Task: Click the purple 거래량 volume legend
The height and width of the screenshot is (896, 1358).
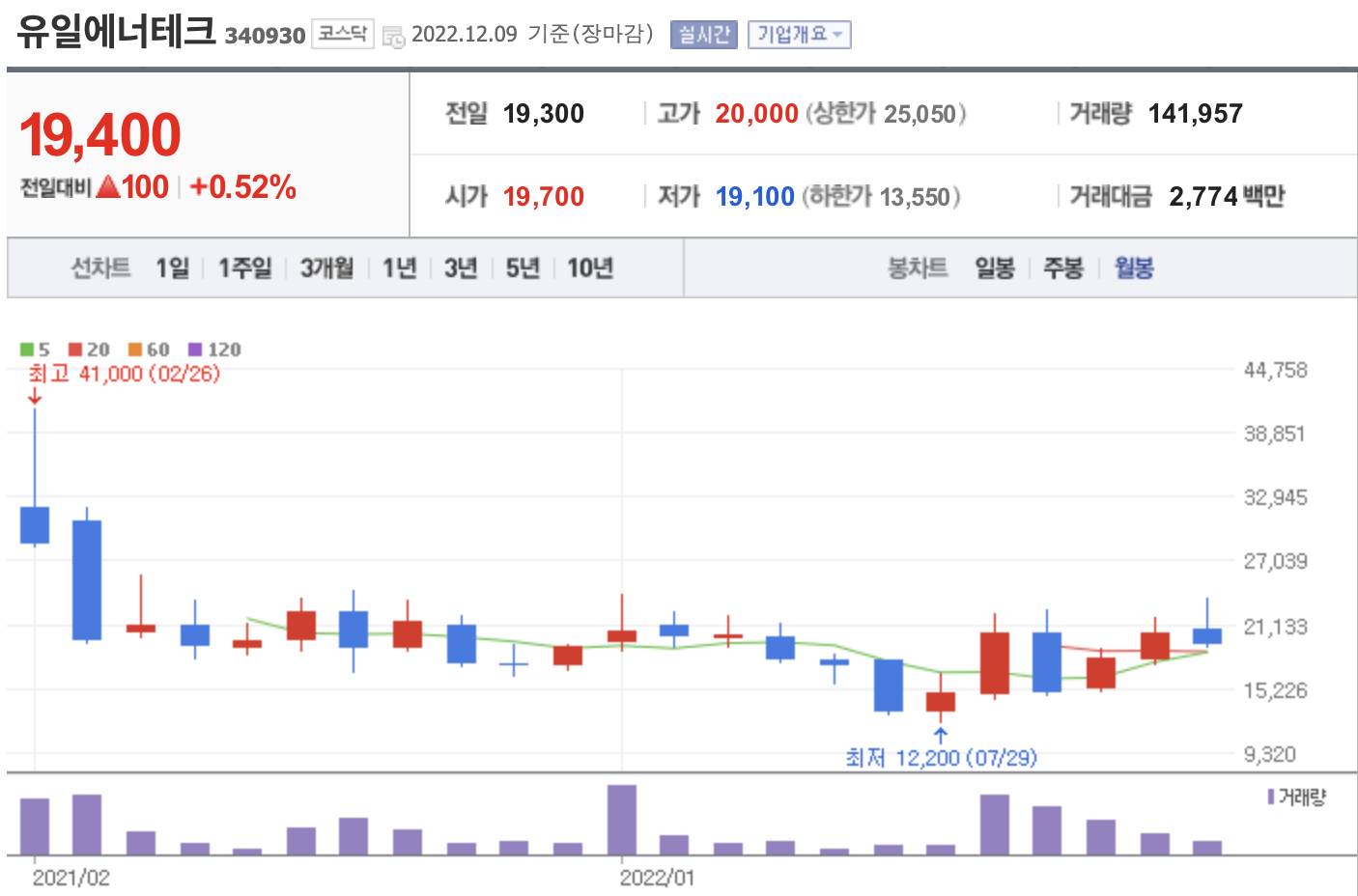Action: click(1297, 797)
